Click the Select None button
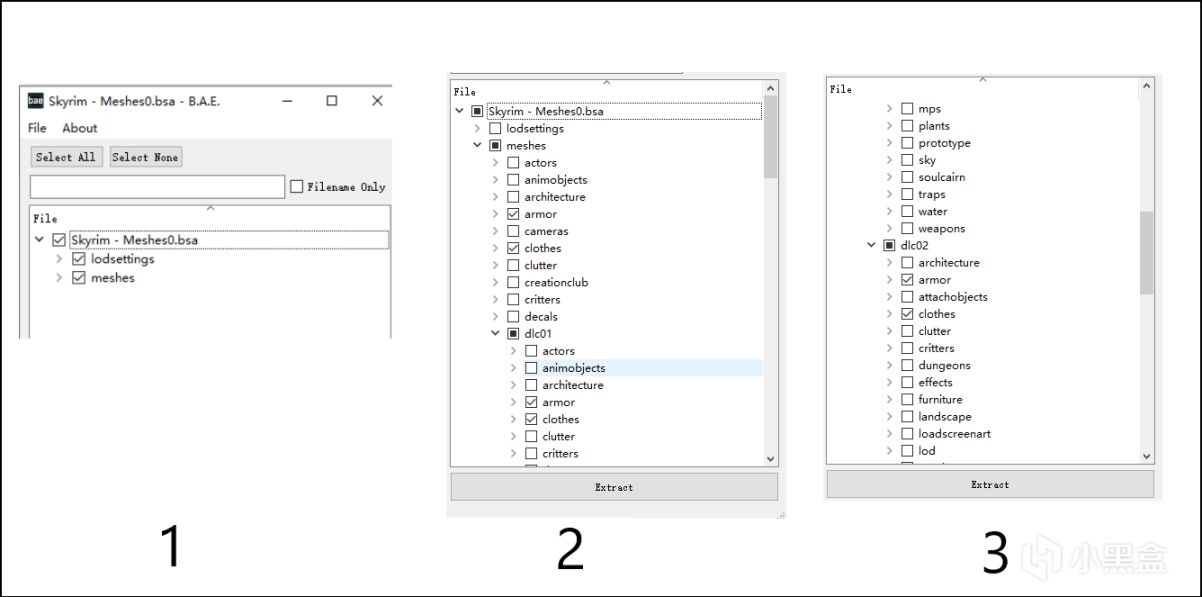This screenshot has height=597, width=1202. (x=145, y=157)
